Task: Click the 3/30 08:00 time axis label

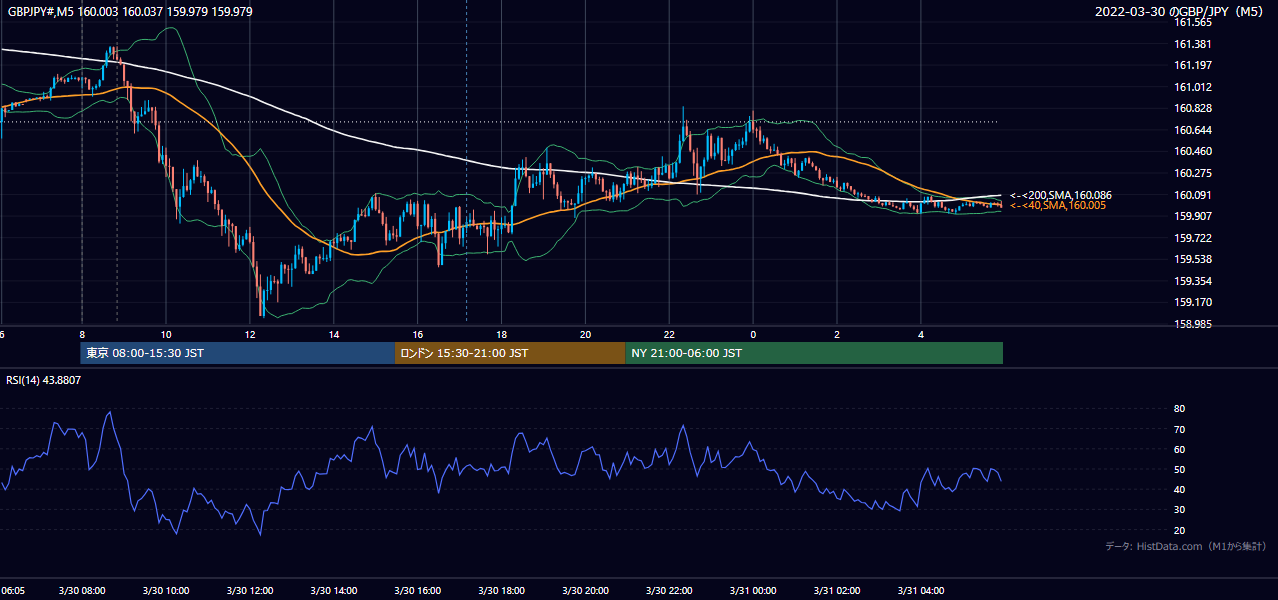Action: (82, 590)
